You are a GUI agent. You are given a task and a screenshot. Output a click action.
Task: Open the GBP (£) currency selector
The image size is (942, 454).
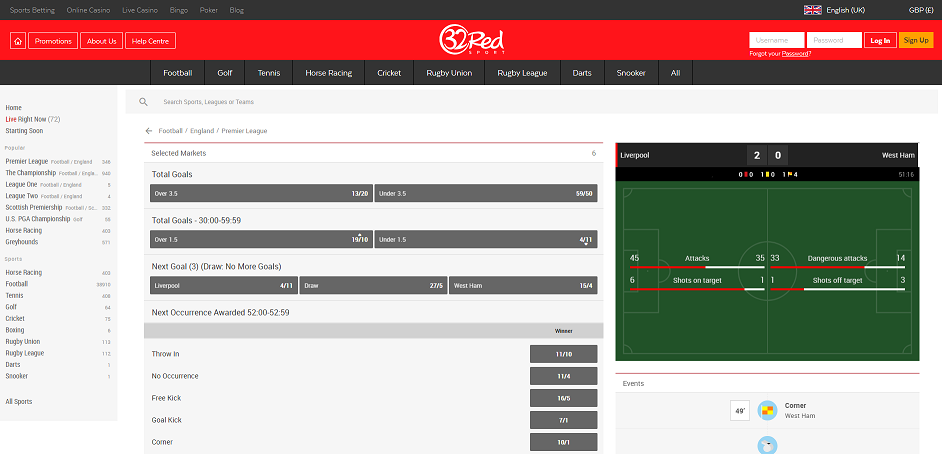point(921,10)
